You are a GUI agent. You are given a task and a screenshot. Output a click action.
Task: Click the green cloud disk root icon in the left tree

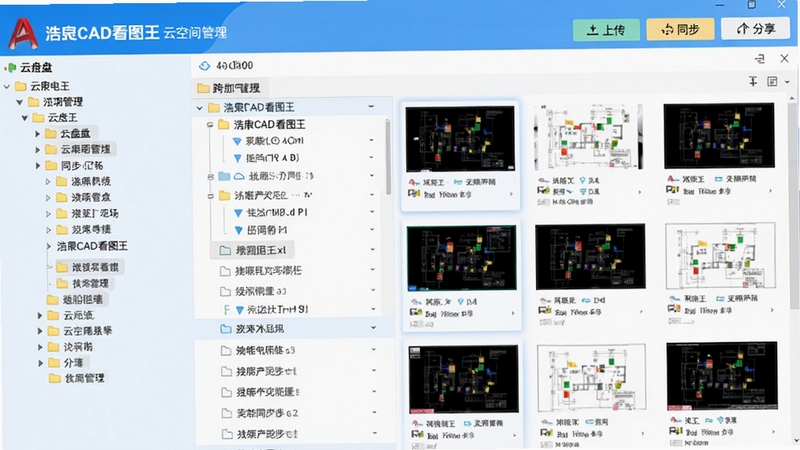click(10, 67)
